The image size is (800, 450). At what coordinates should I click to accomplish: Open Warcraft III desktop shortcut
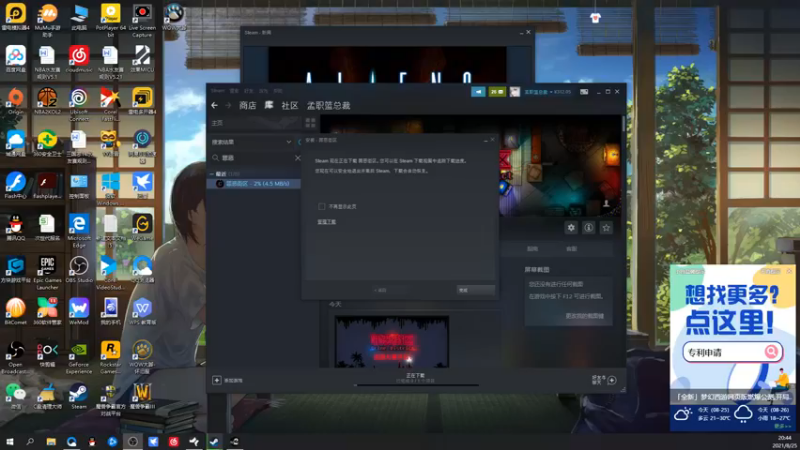[x=142, y=396]
